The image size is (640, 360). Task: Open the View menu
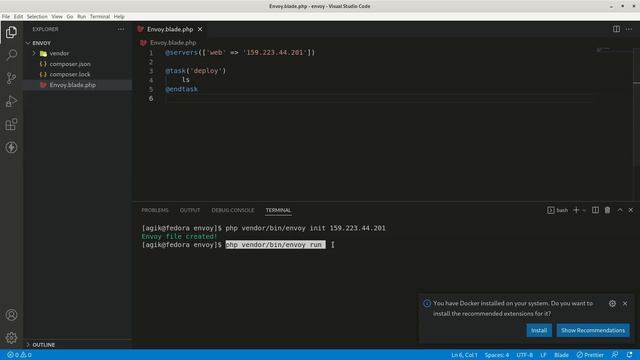click(57, 17)
